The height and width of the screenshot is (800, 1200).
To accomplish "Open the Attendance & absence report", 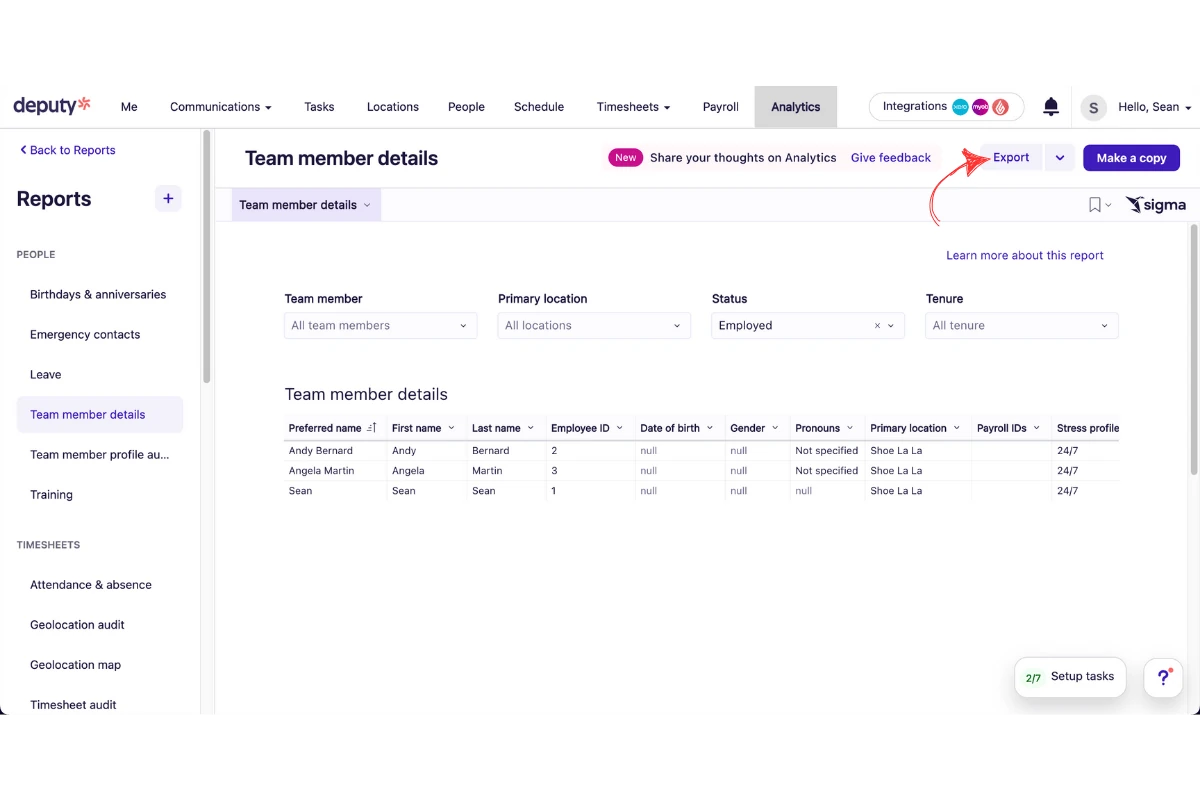I will (91, 585).
